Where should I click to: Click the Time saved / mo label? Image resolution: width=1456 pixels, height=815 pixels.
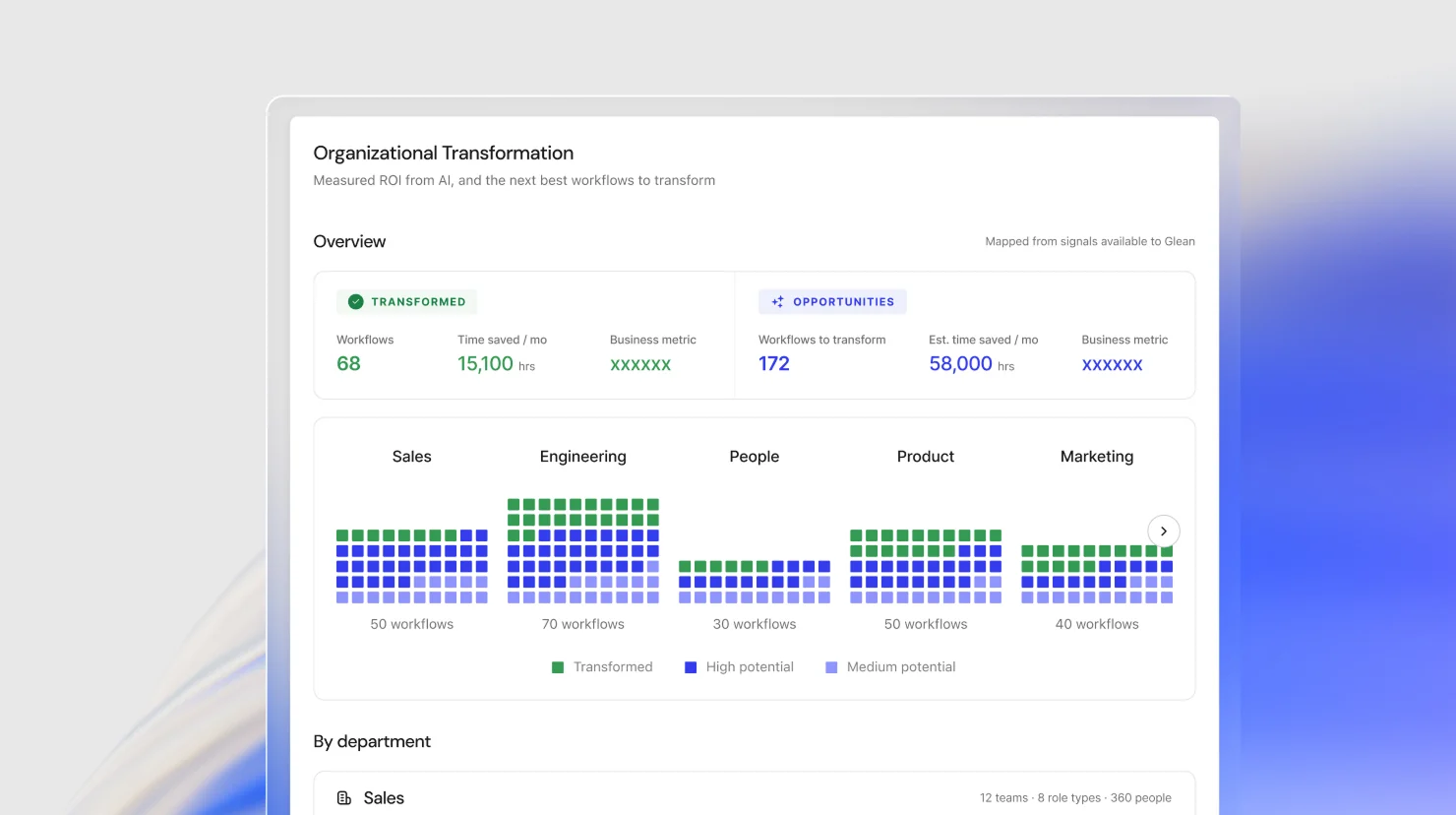point(502,340)
